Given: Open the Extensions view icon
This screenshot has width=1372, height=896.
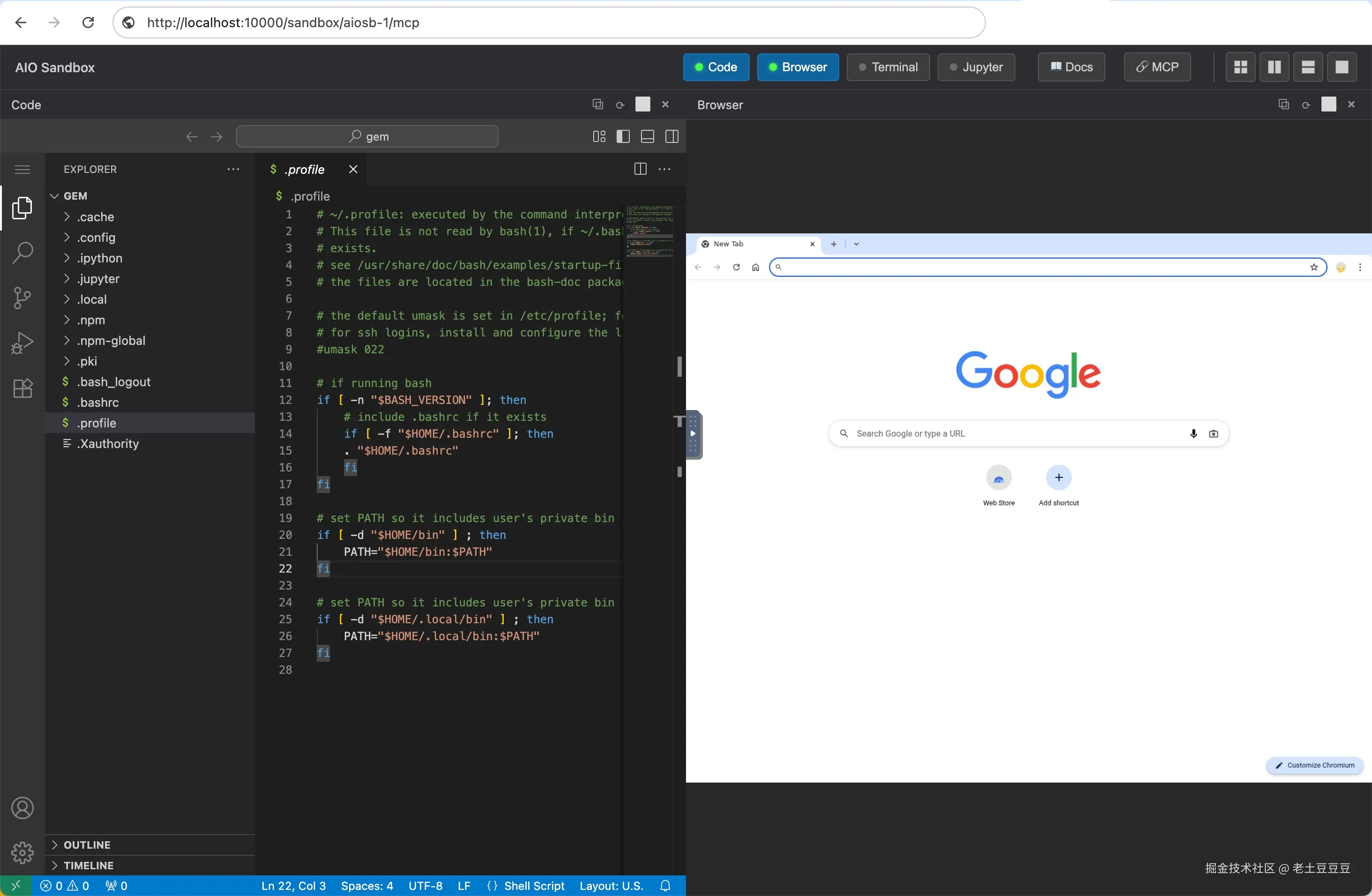Looking at the screenshot, I should pyautogui.click(x=22, y=388).
